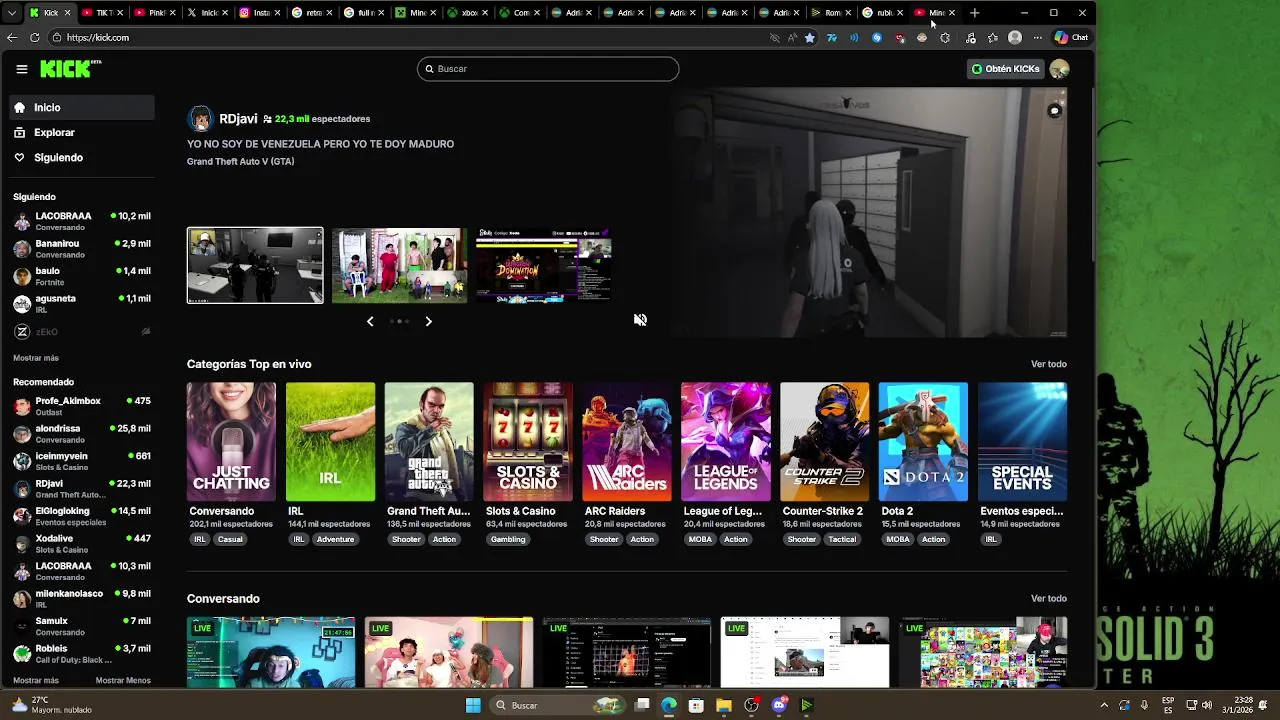Open the media control music note icon
This screenshot has height=720, width=1280.
pos(970,38)
